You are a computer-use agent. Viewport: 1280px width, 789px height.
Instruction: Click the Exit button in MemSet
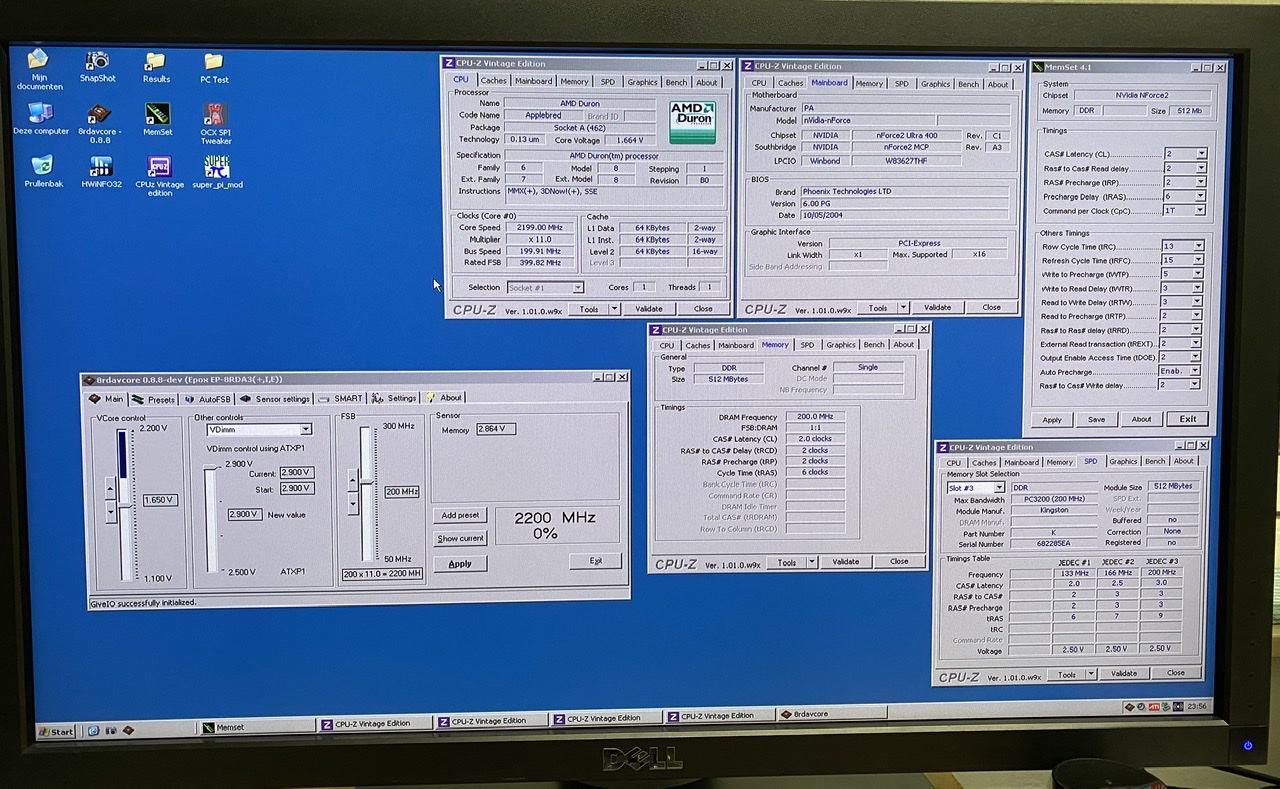(1187, 418)
